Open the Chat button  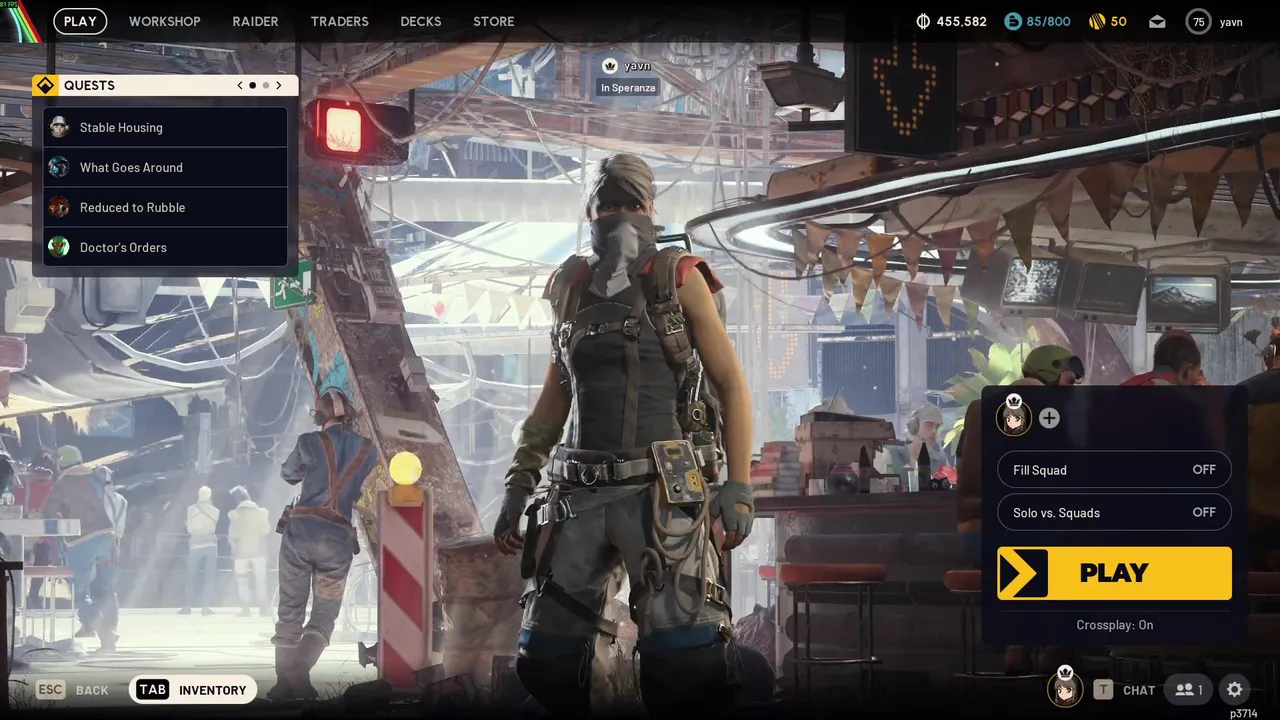(x=1125, y=690)
